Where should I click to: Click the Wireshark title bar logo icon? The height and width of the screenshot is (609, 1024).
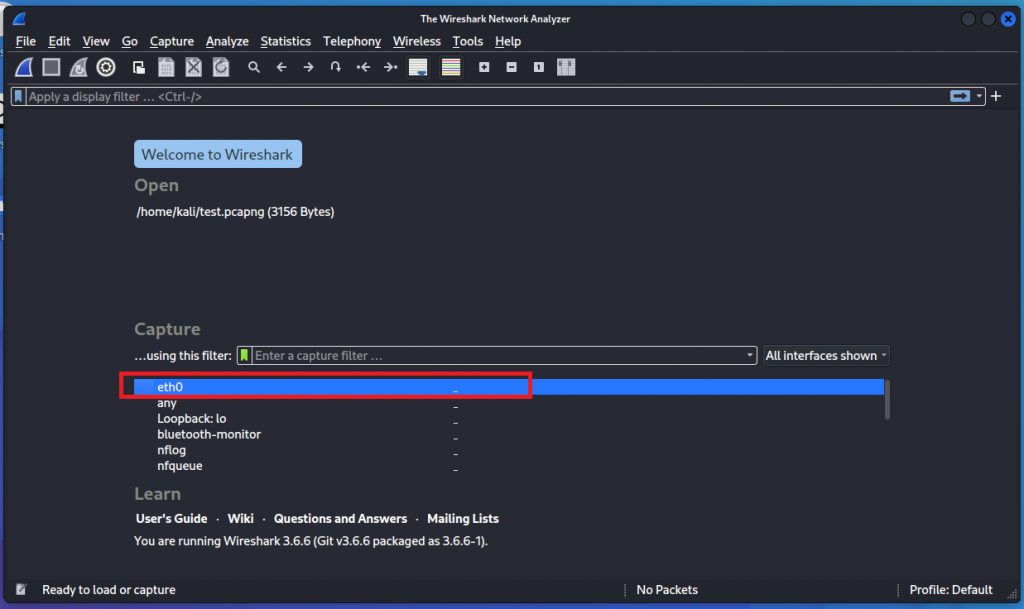pos(20,18)
